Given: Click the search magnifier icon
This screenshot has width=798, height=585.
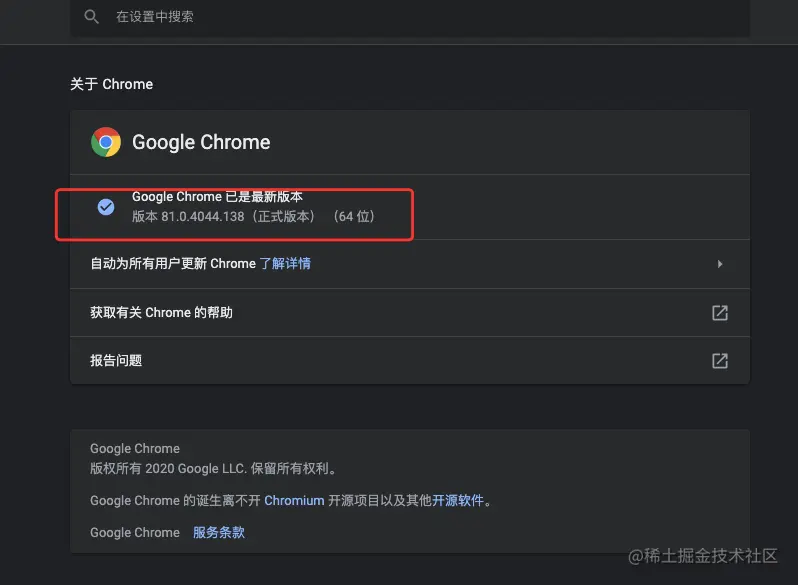Looking at the screenshot, I should tap(91, 17).
